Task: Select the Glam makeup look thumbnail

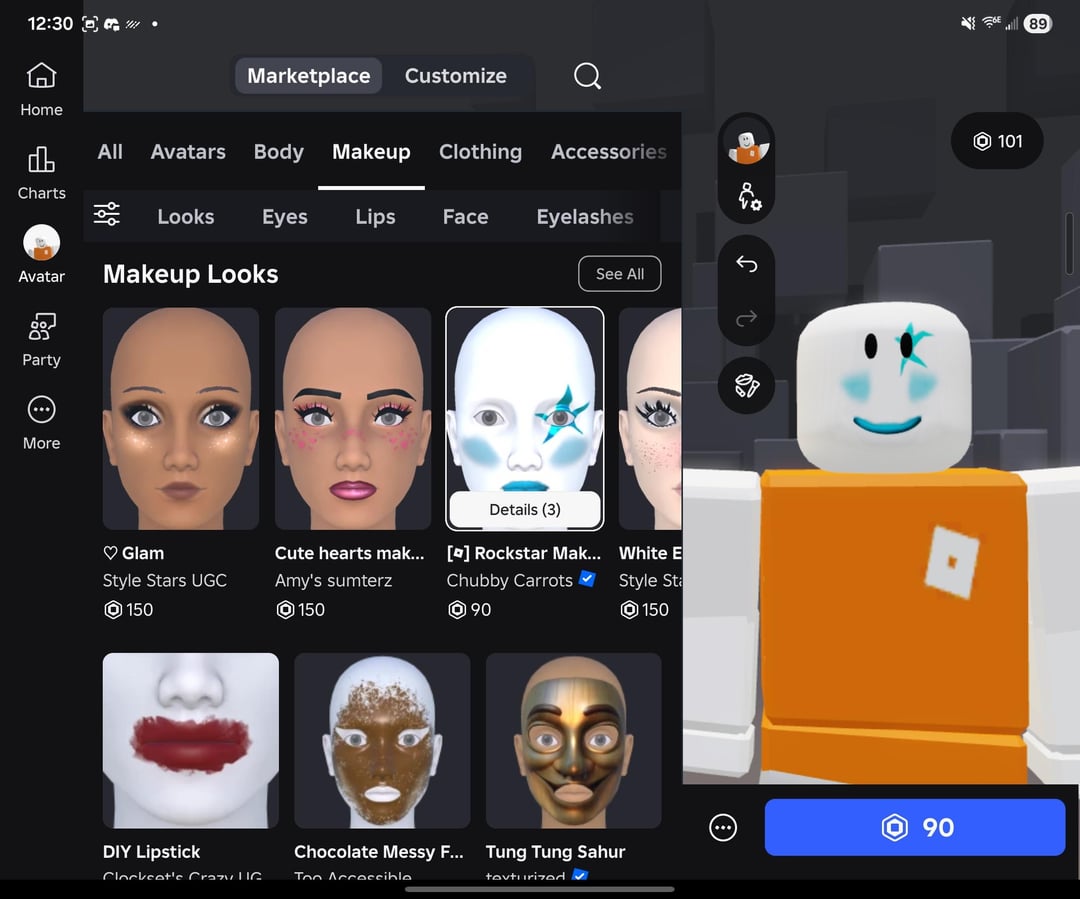Action: (x=181, y=418)
